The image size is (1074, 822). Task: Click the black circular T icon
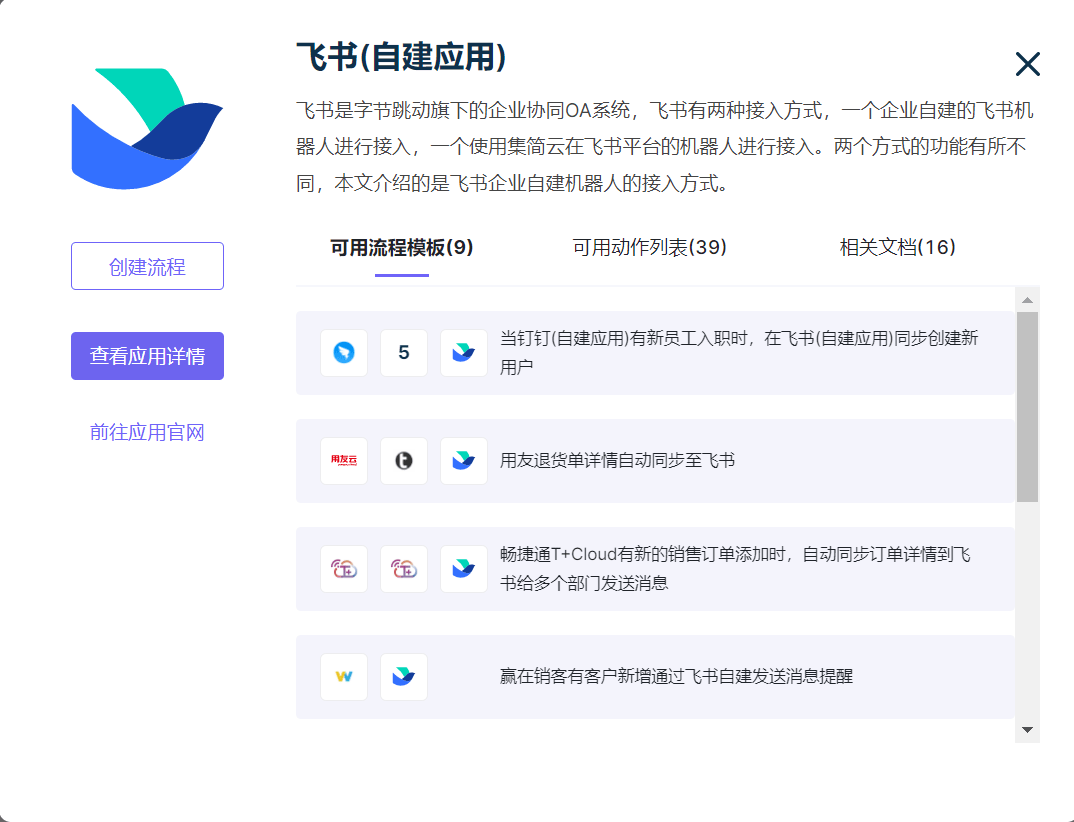coord(404,461)
